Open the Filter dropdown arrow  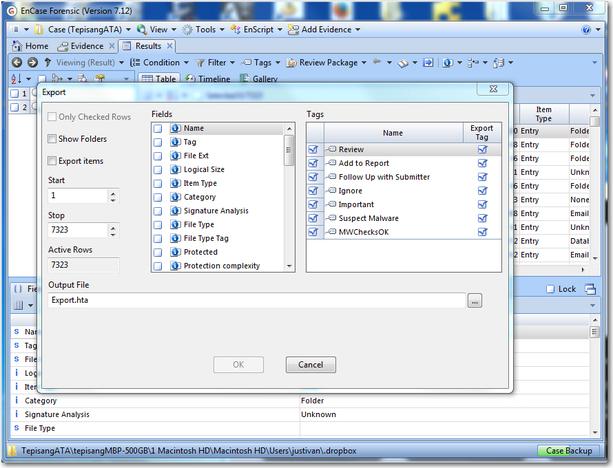pos(232,63)
